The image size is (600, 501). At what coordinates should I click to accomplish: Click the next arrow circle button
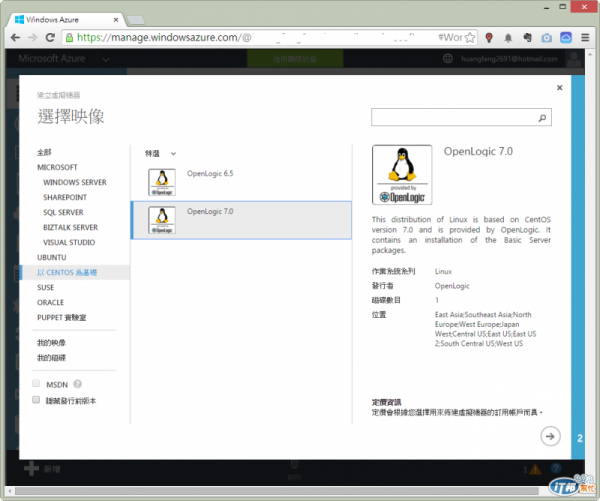click(550, 436)
